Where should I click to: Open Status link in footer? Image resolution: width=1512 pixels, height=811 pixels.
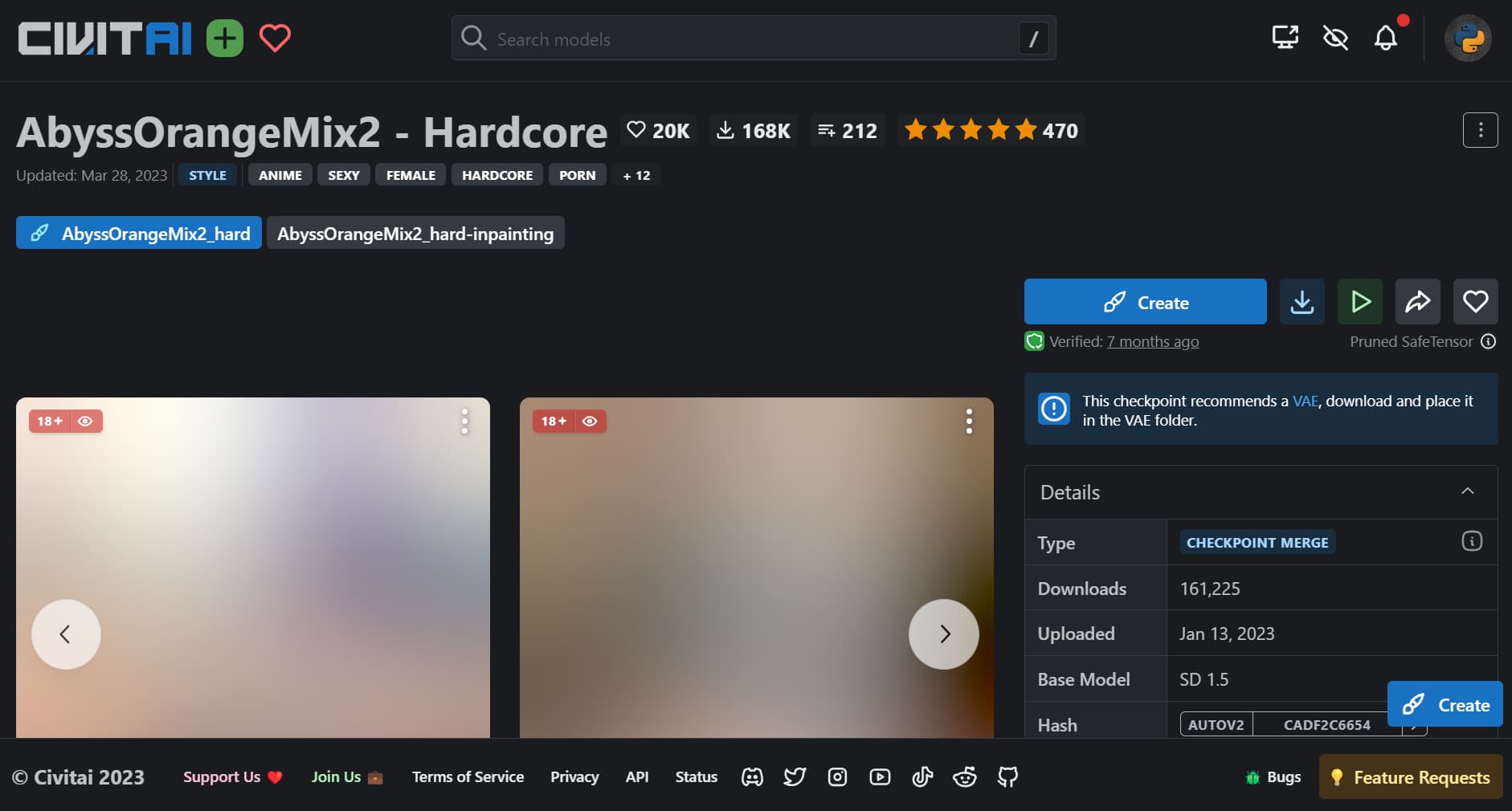click(x=696, y=776)
